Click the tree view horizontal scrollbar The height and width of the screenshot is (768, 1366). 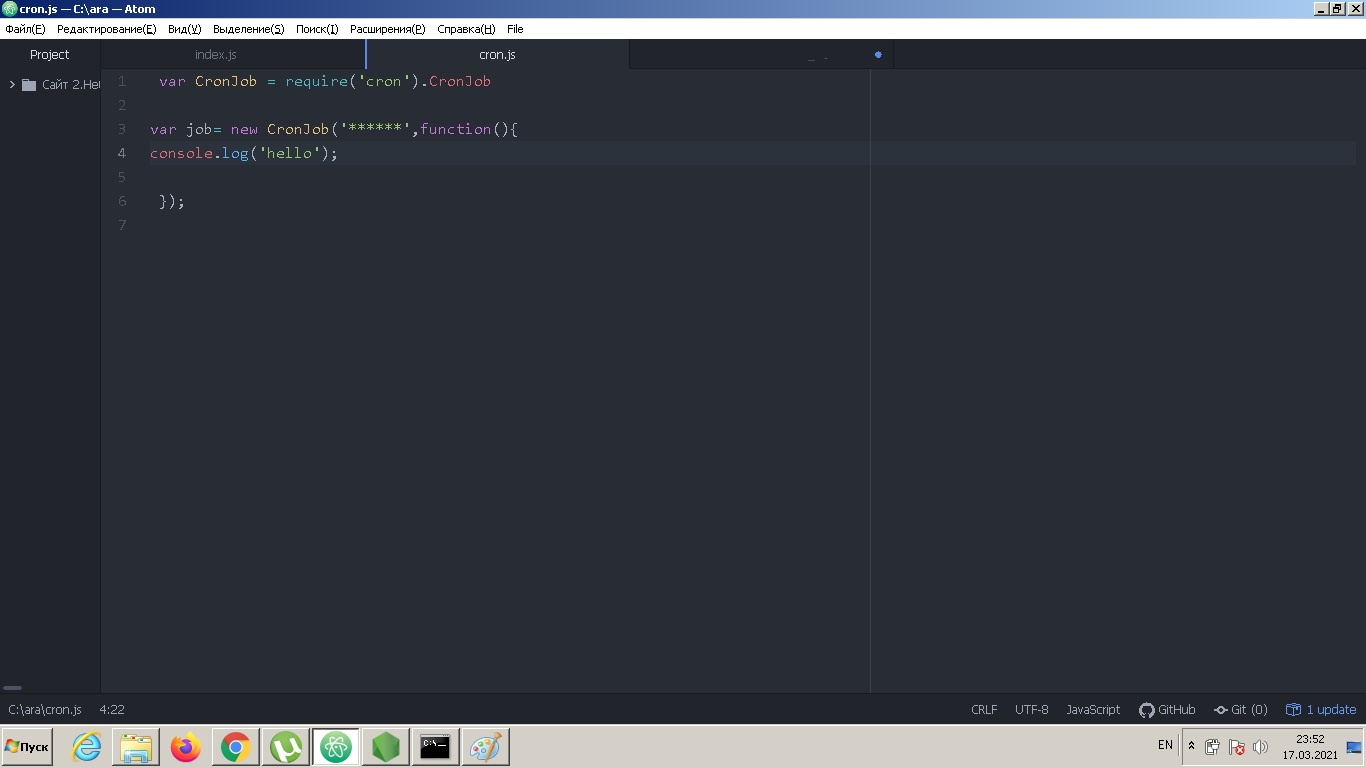coord(13,688)
